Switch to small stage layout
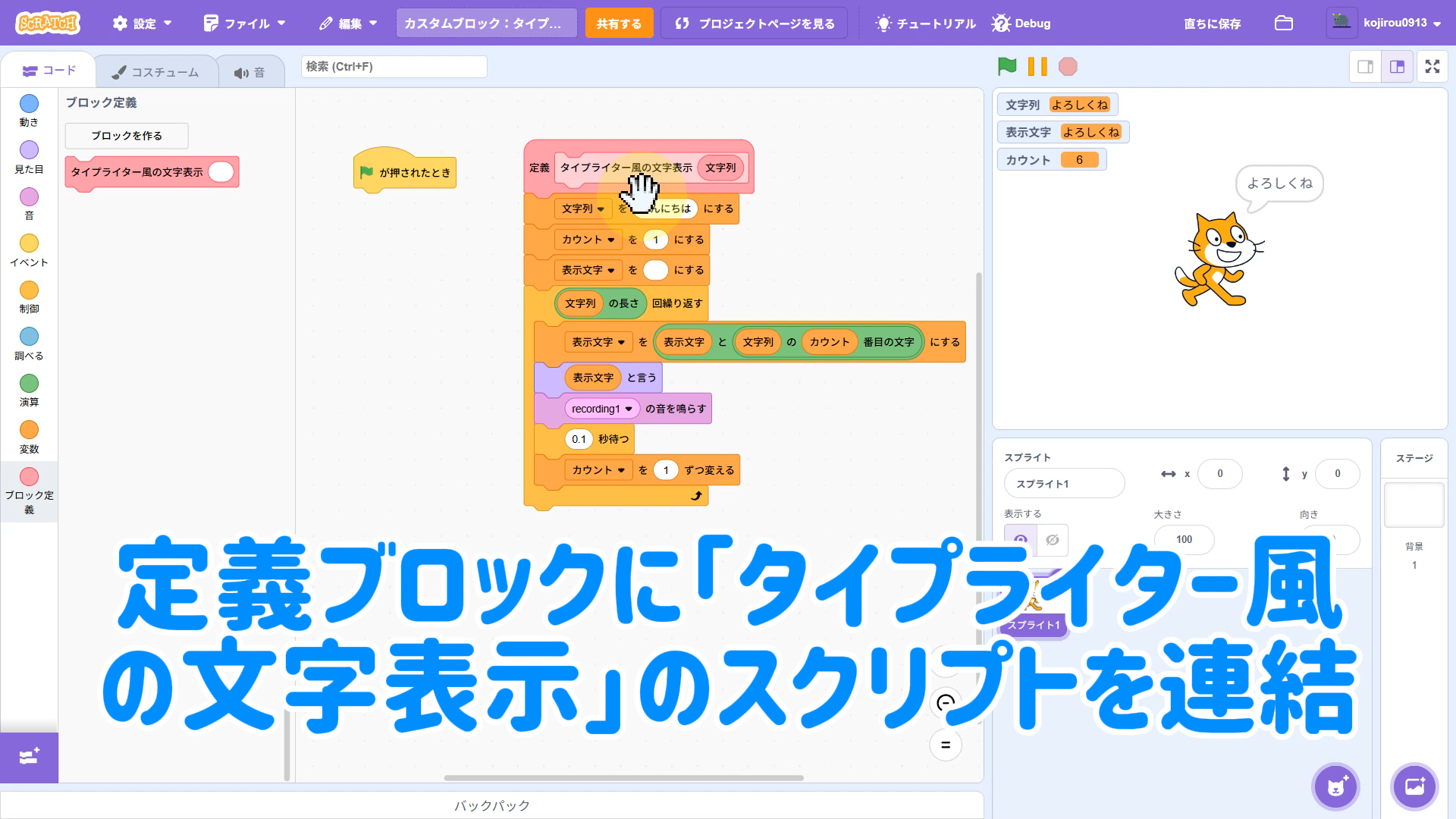The image size is (1456, 819). click(x=1365, y=67)
